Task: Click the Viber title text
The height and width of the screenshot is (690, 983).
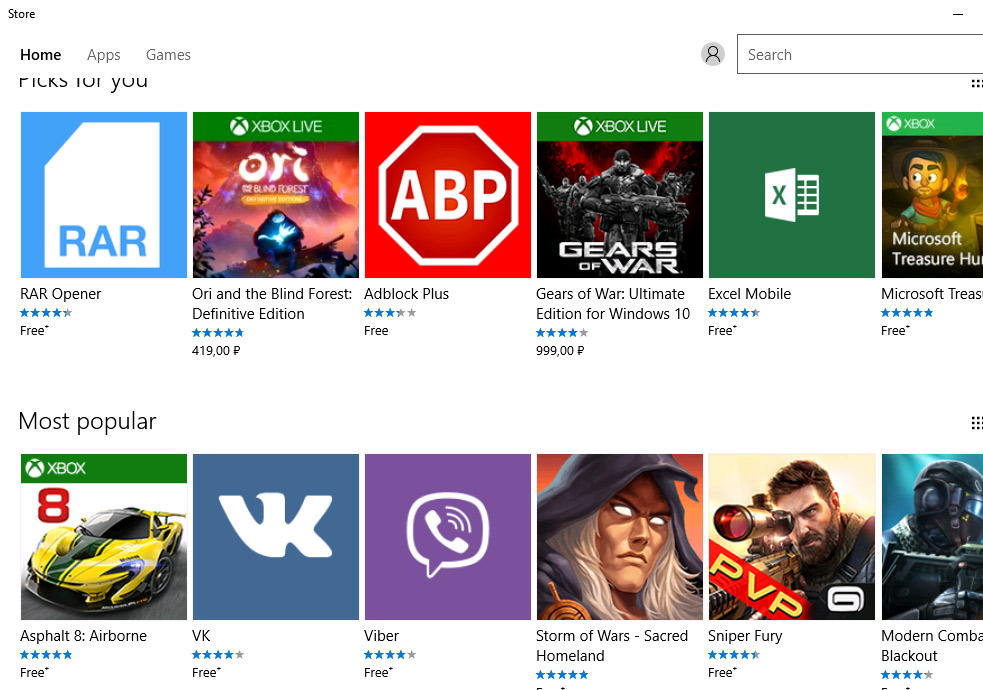Action: click(x=381, y=636)
